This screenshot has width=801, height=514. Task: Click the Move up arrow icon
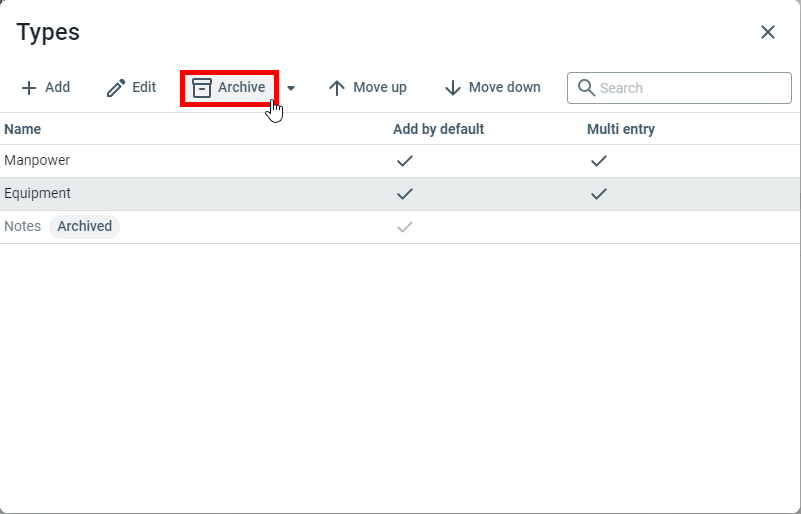point(337,88)
